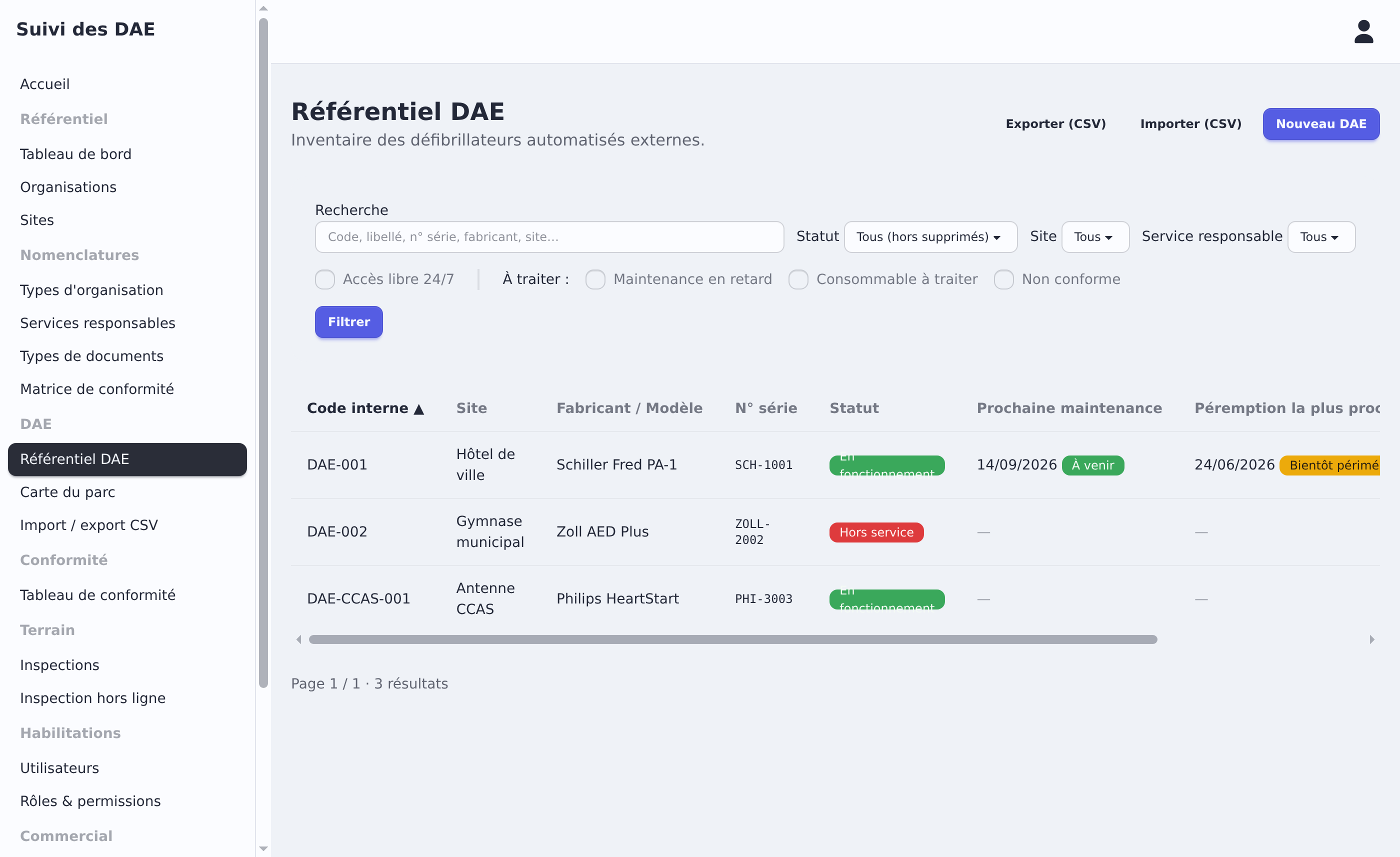
Task: Click DAE-CCAS-001 code cell
Action: (358, 599)
